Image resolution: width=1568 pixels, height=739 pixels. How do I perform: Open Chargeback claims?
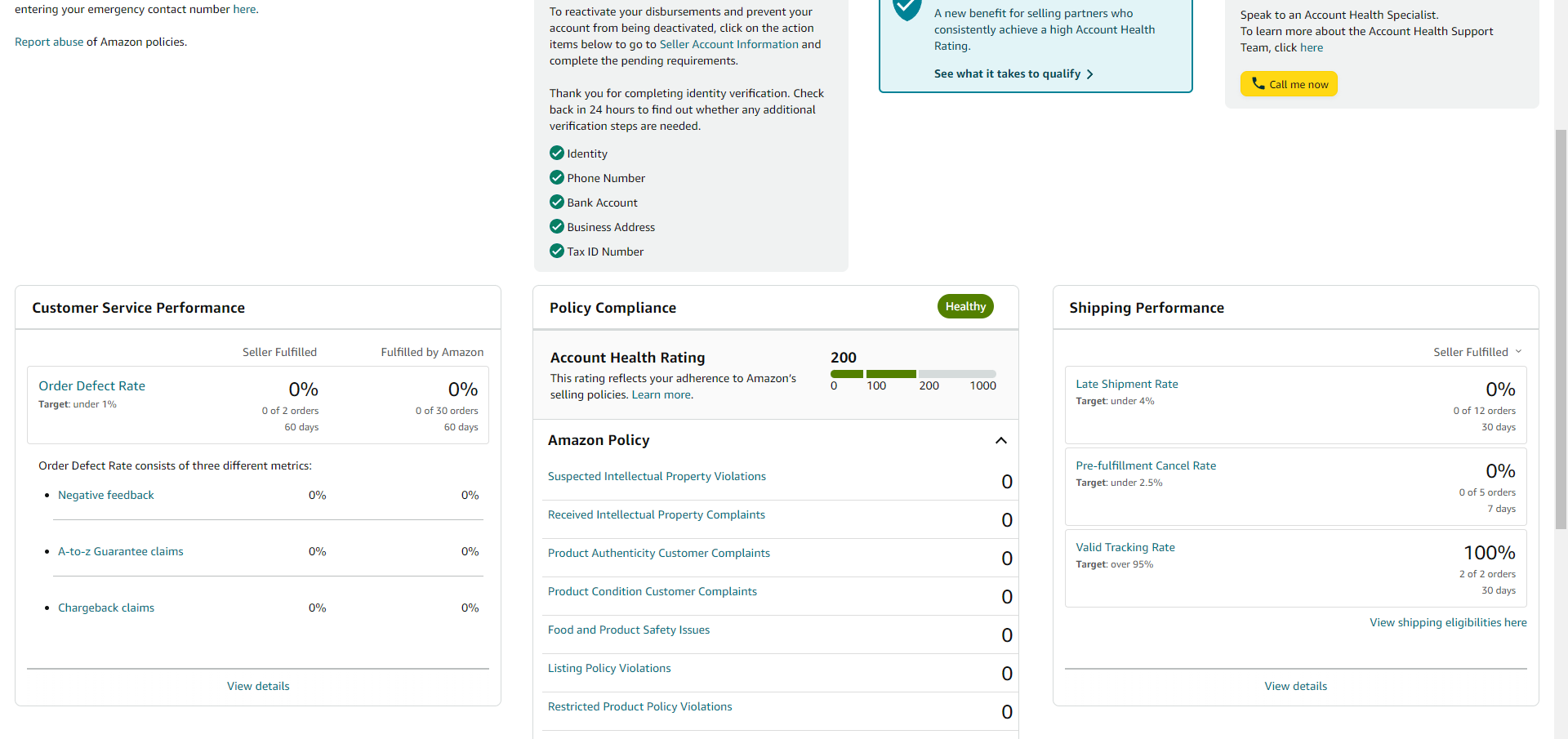coord(106,608)
